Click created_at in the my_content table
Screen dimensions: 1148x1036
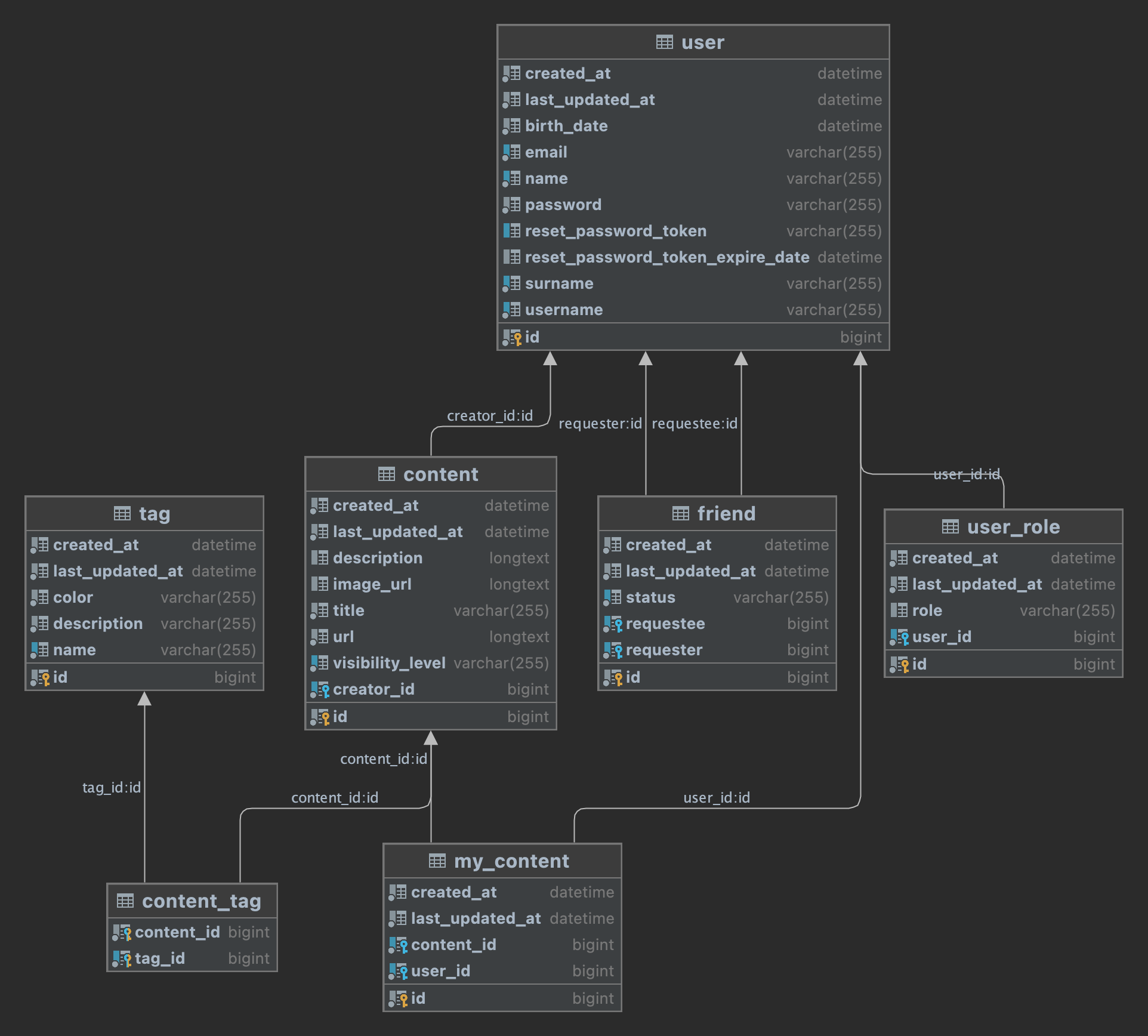[x=502, y=892]
